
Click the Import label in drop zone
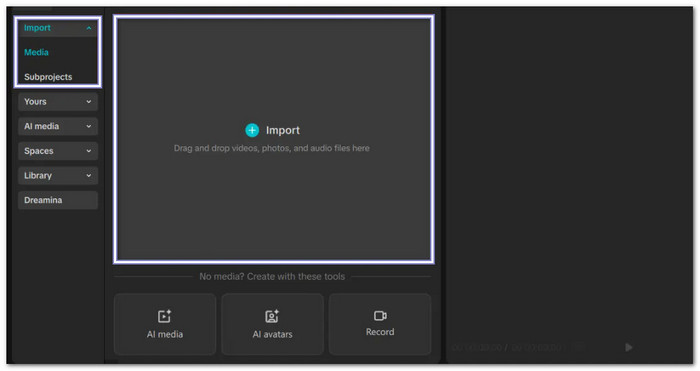(283, 130)
